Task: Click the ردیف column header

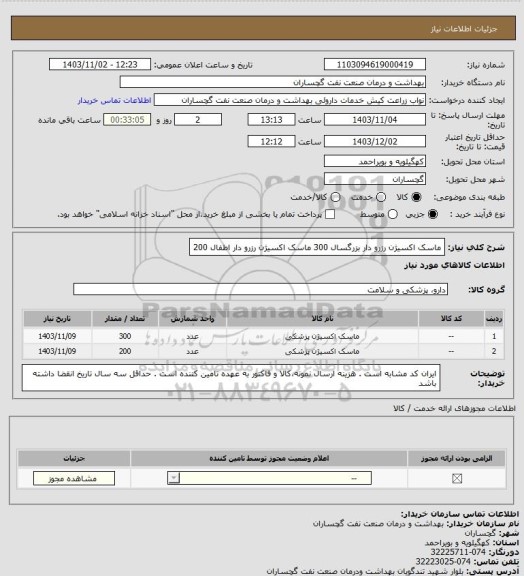Action: (x=494, y=318)
